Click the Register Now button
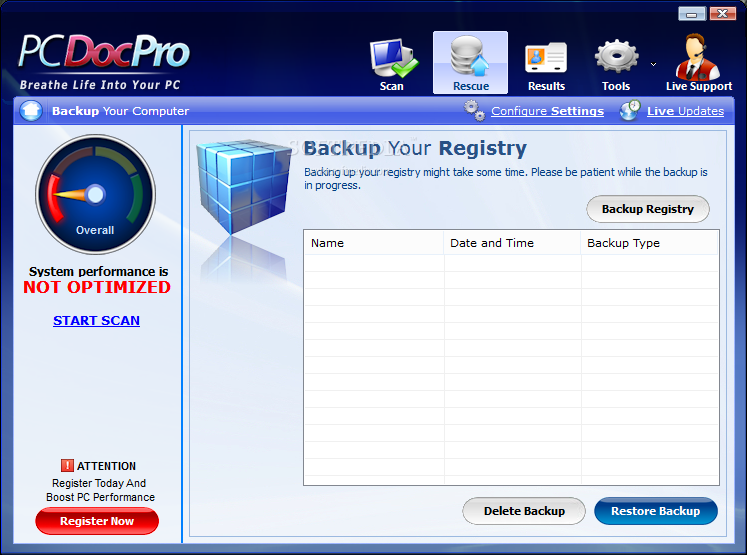The image size is (747, 555). (97, 521)
